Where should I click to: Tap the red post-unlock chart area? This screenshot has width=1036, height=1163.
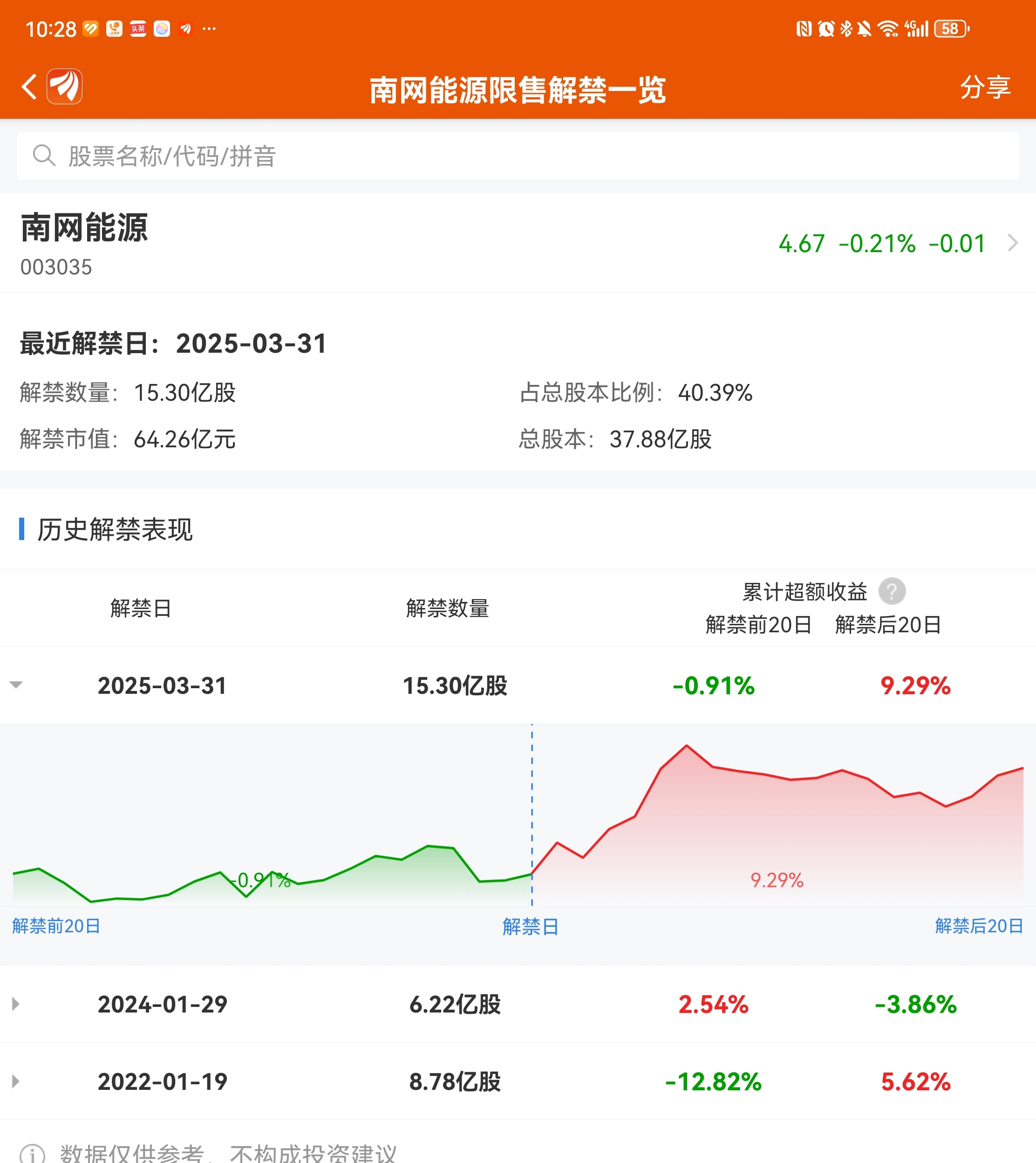777,826
